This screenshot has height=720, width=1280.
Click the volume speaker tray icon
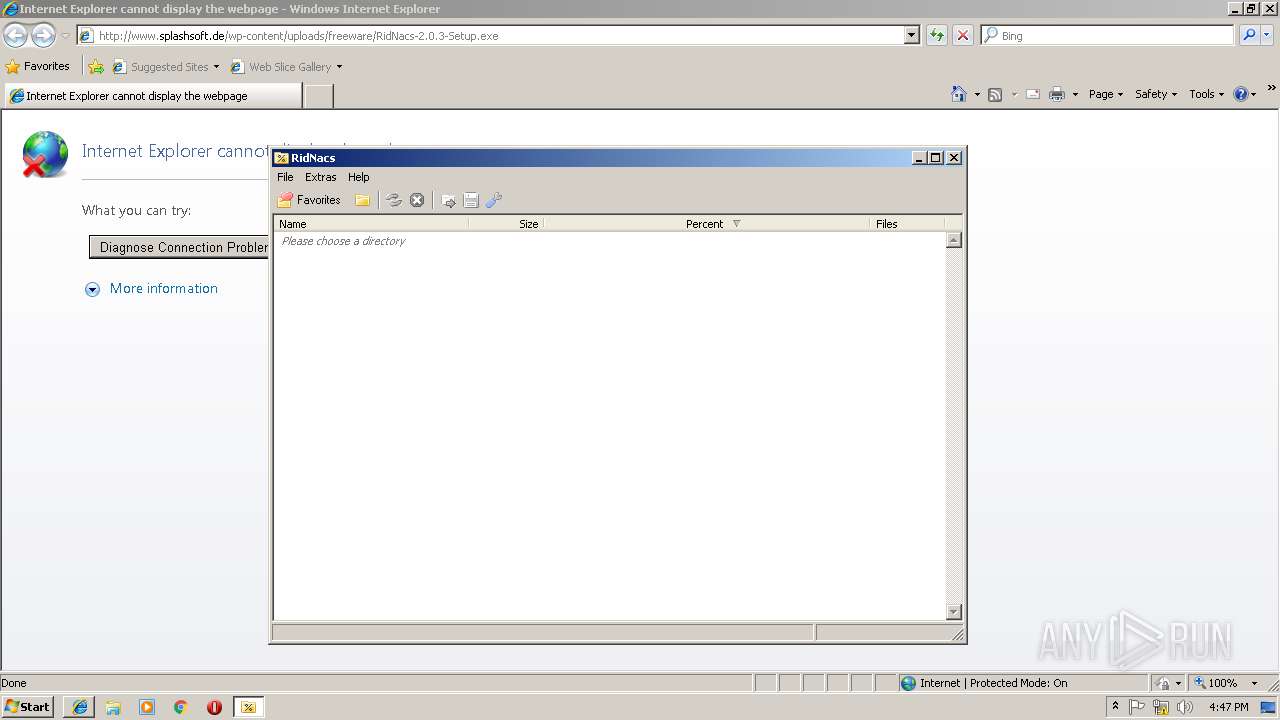(x=1185, y=707)
